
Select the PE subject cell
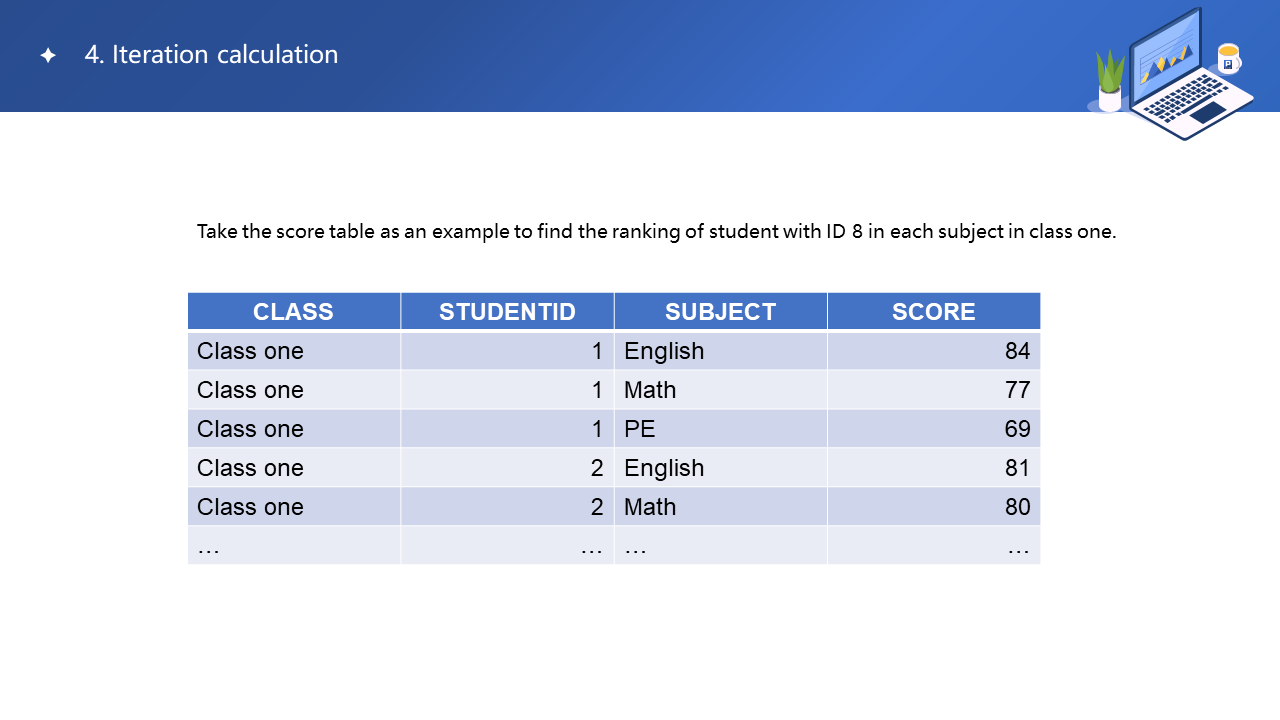click(x=640, y=429)
